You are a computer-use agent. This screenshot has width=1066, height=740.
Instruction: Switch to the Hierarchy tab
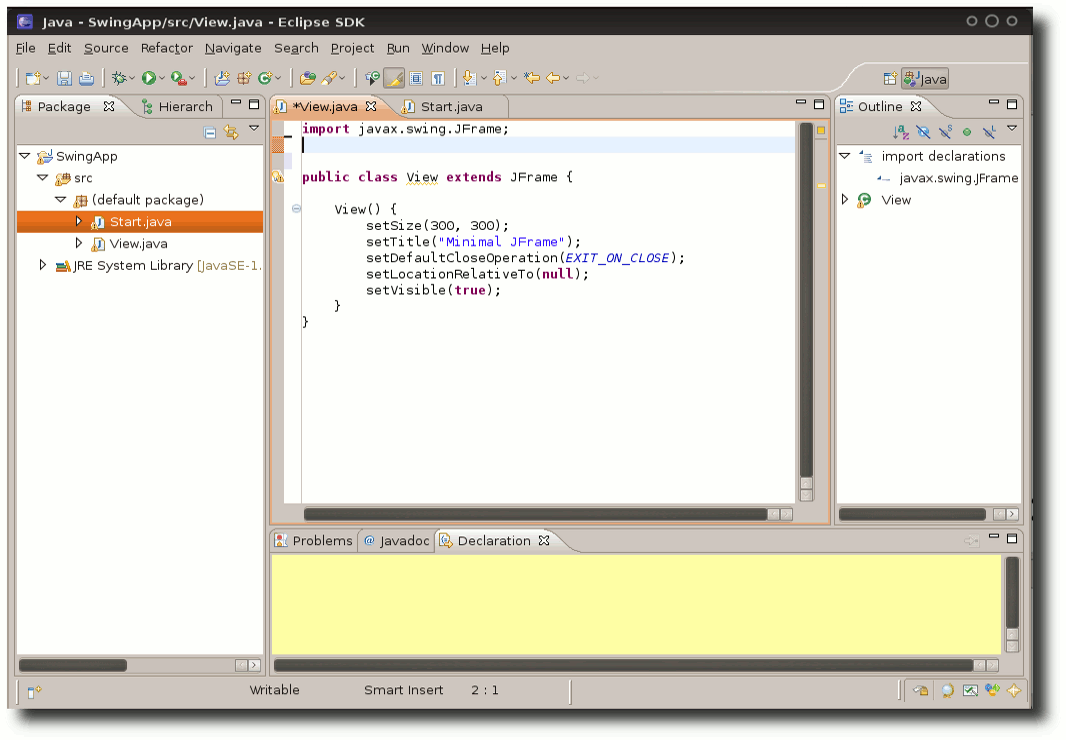[178, 107]
